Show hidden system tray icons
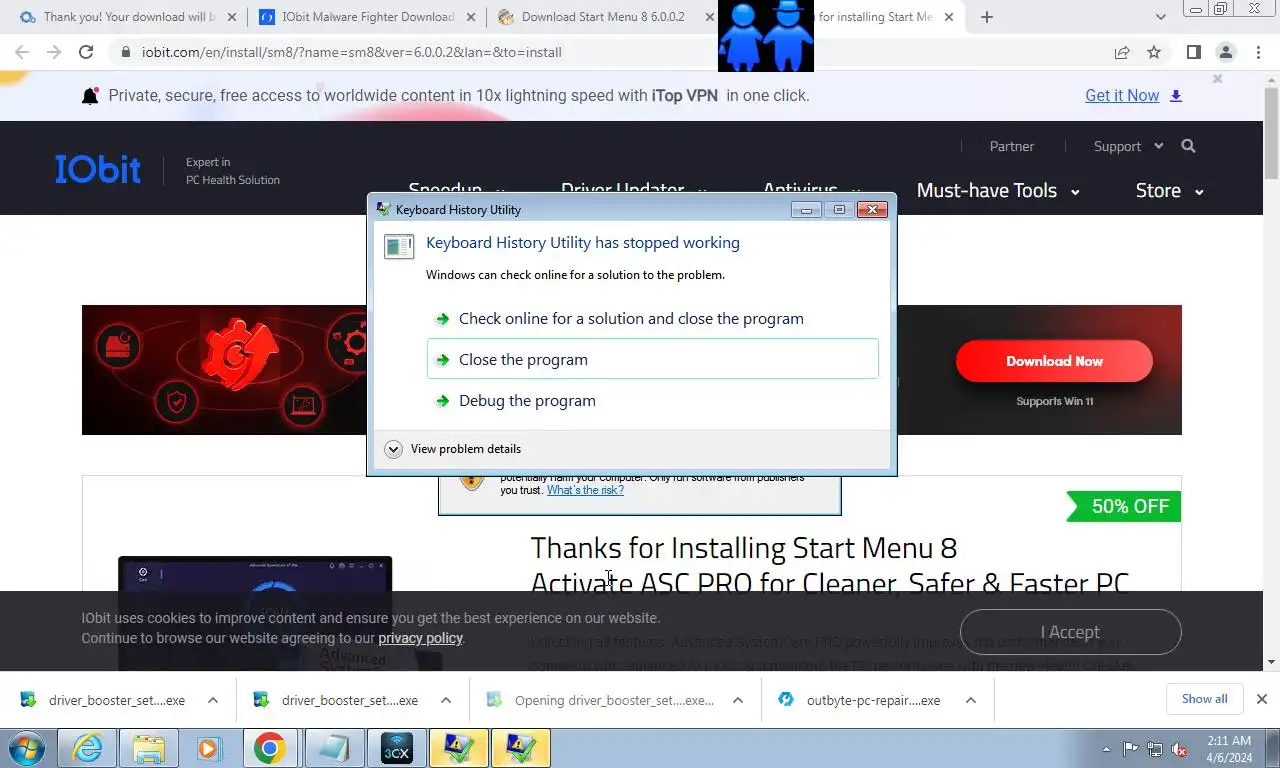This screenshot has width=1280, height=768. (x=1106, y=749)
